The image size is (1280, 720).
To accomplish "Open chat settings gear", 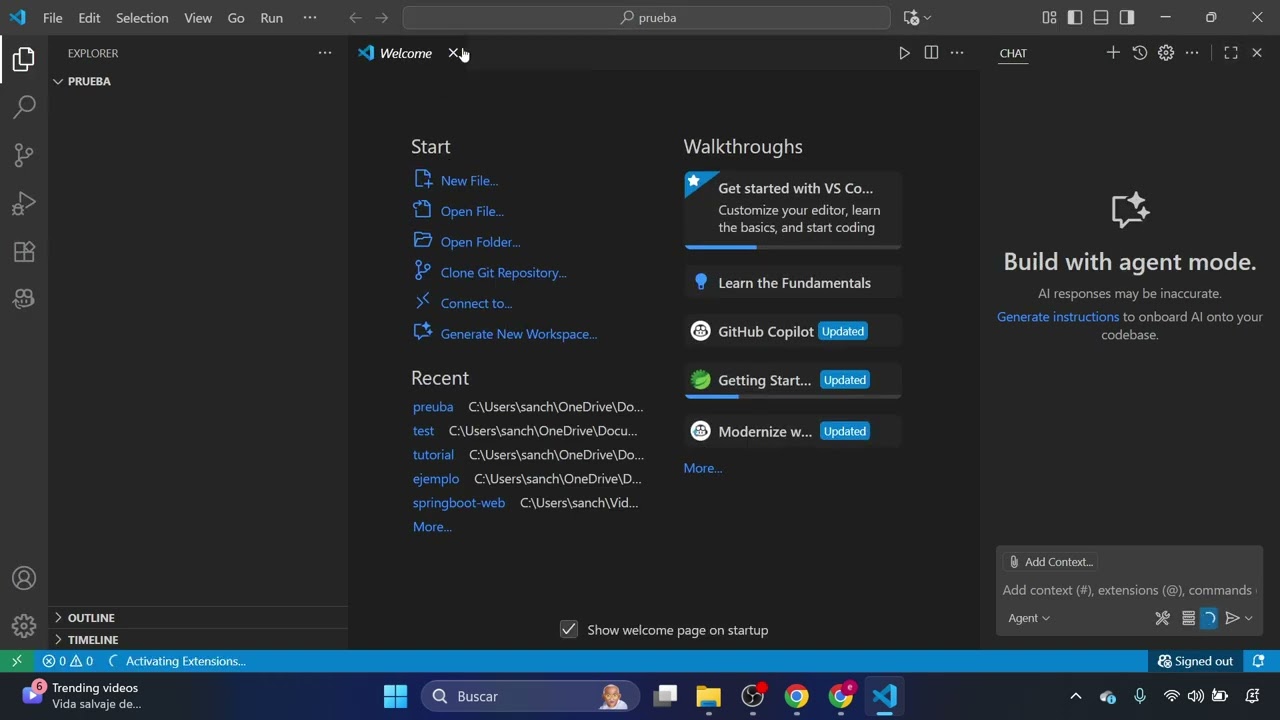I will [1166, 53].
